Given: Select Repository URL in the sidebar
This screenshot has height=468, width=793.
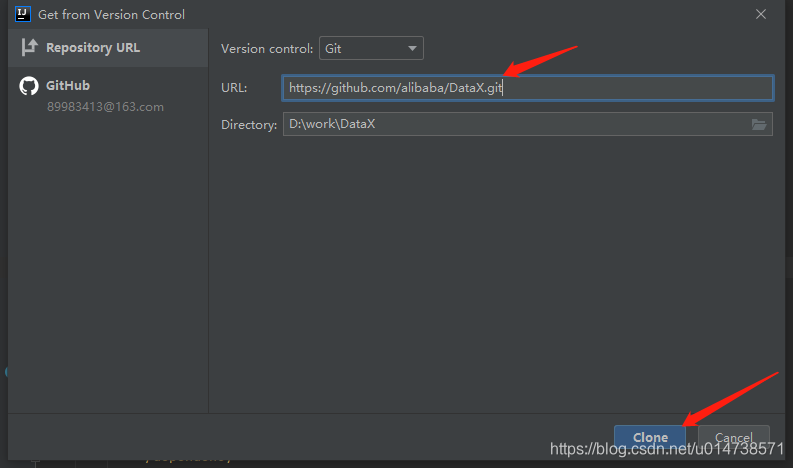Looking at the screenshot, I should click(x=108, y=48).
